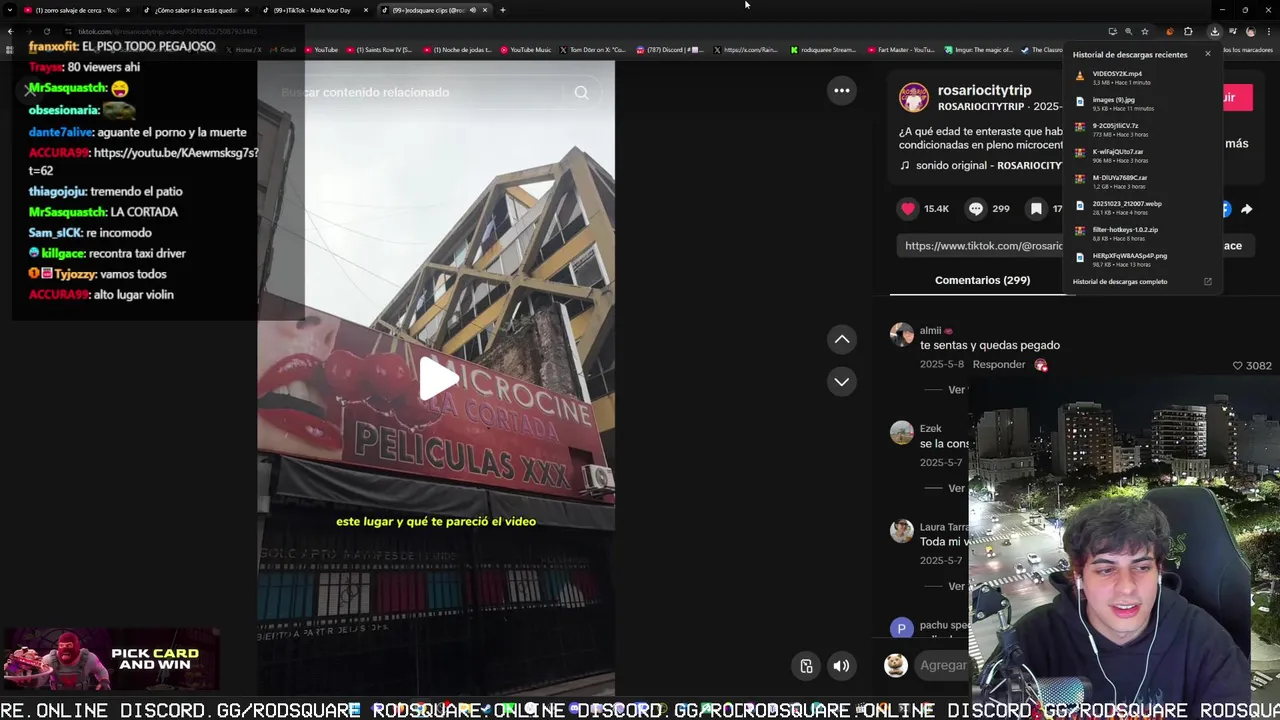Close the 'TikTok - Make Your Day' tab
The width and height of the screenshot is (1280, 720).
366,10
